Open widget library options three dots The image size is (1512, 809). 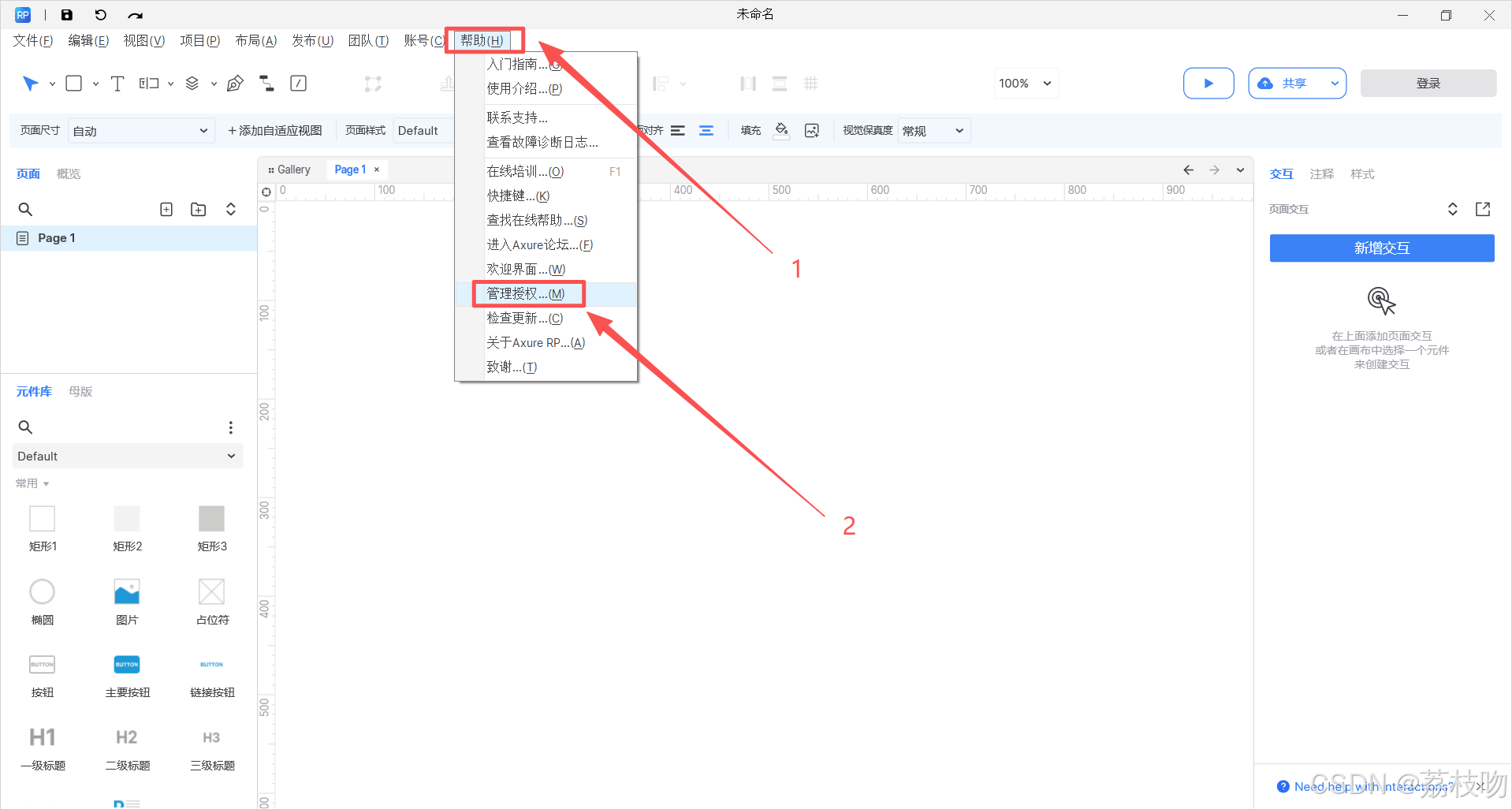(231, 427)
